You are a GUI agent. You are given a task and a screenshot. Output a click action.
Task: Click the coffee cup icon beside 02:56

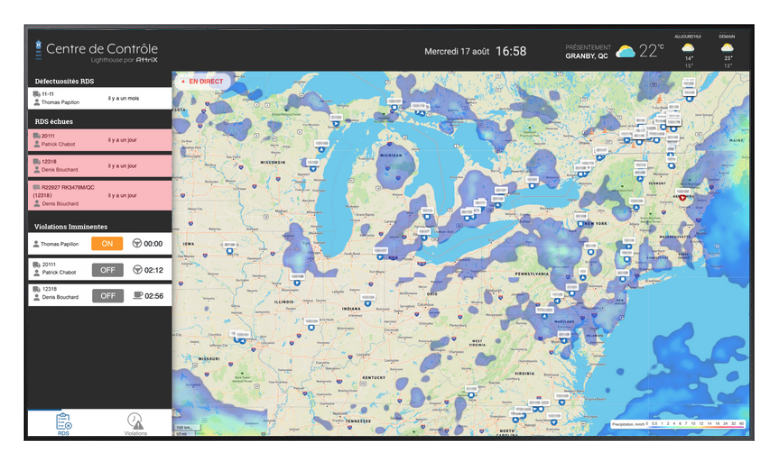[136, 296]
